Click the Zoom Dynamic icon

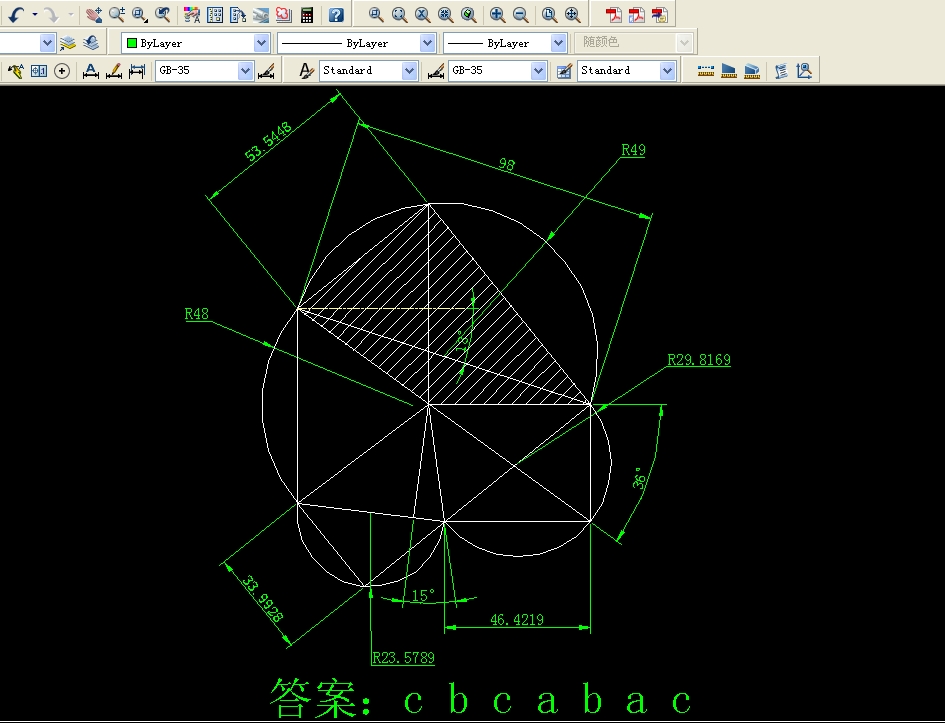(399, 14)
